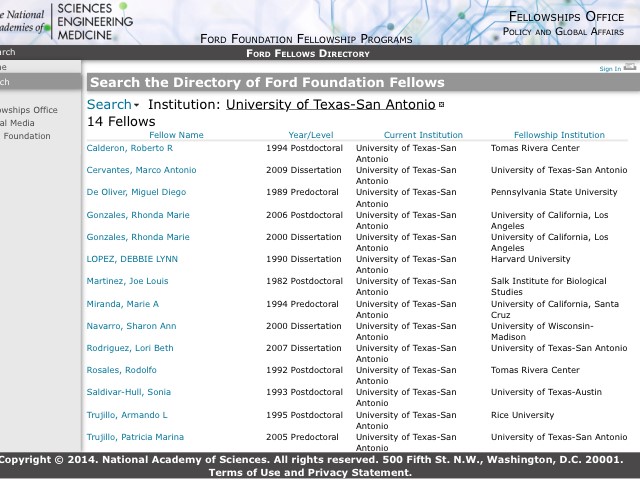Select the highlighted Search sidebar item
Viewport: 640px width, 501px height.
pyautogui.click(x=40, y=82)
